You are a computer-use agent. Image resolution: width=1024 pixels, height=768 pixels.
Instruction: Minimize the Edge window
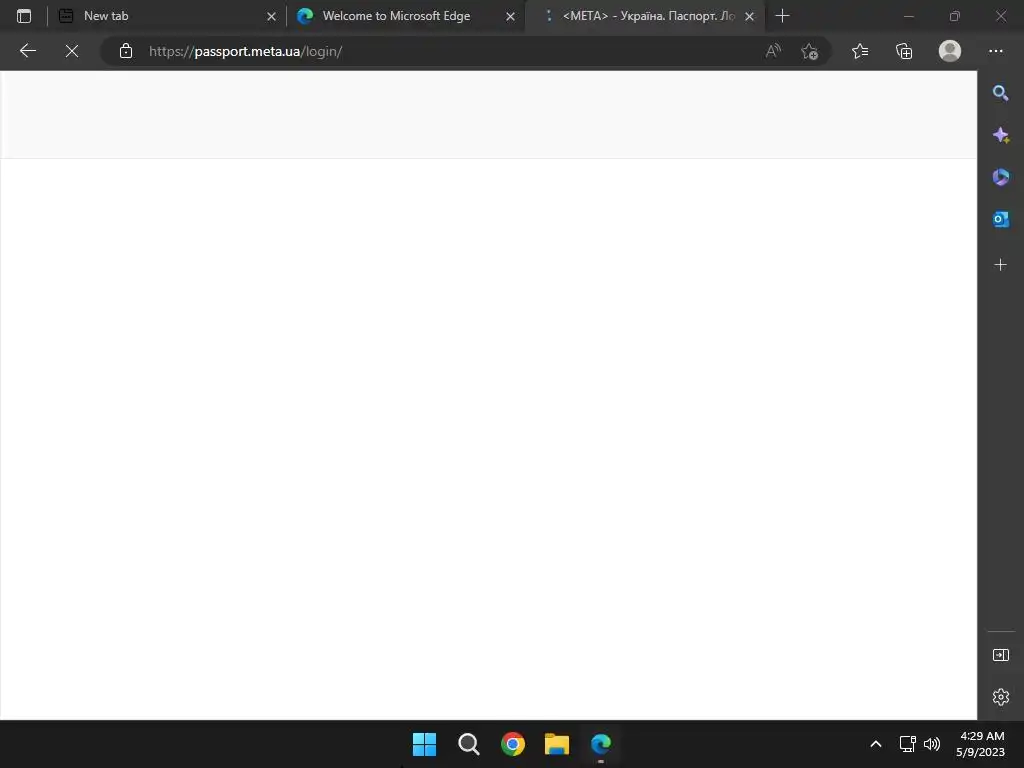pos(908,16)
